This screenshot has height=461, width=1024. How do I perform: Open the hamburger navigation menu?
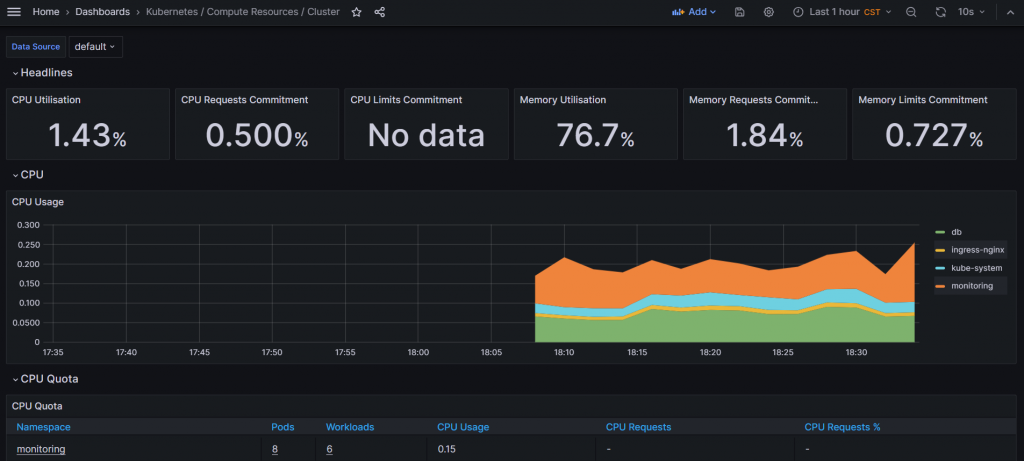click(x=14, y=12)
